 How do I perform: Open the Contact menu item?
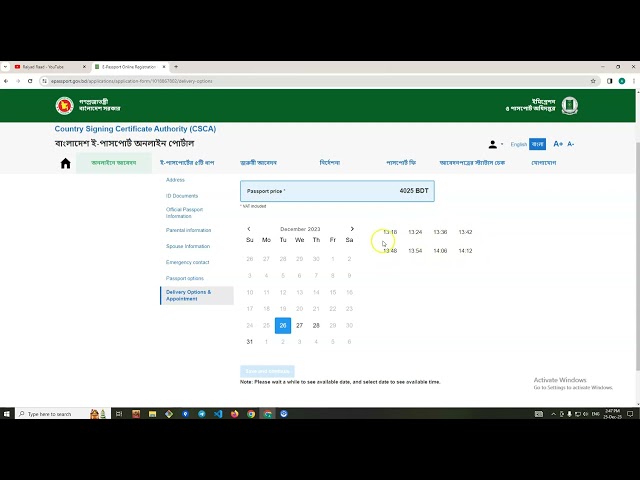[x=544, y=163]
